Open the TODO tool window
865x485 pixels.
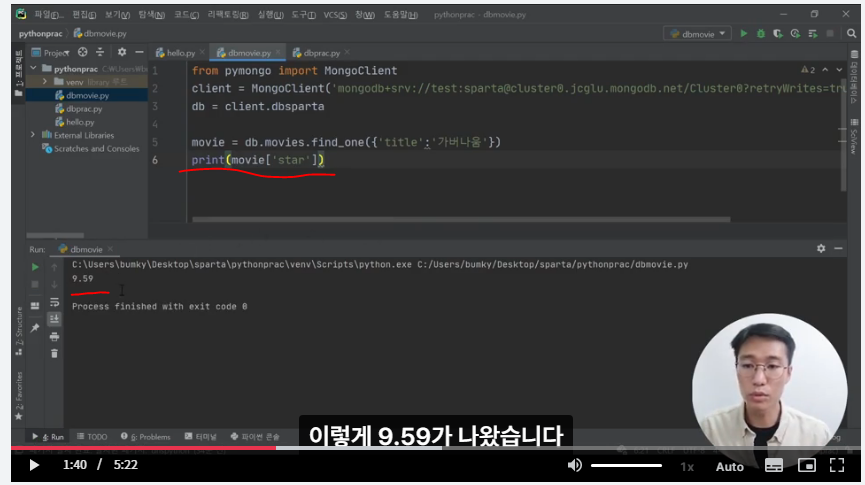point(92,436)
